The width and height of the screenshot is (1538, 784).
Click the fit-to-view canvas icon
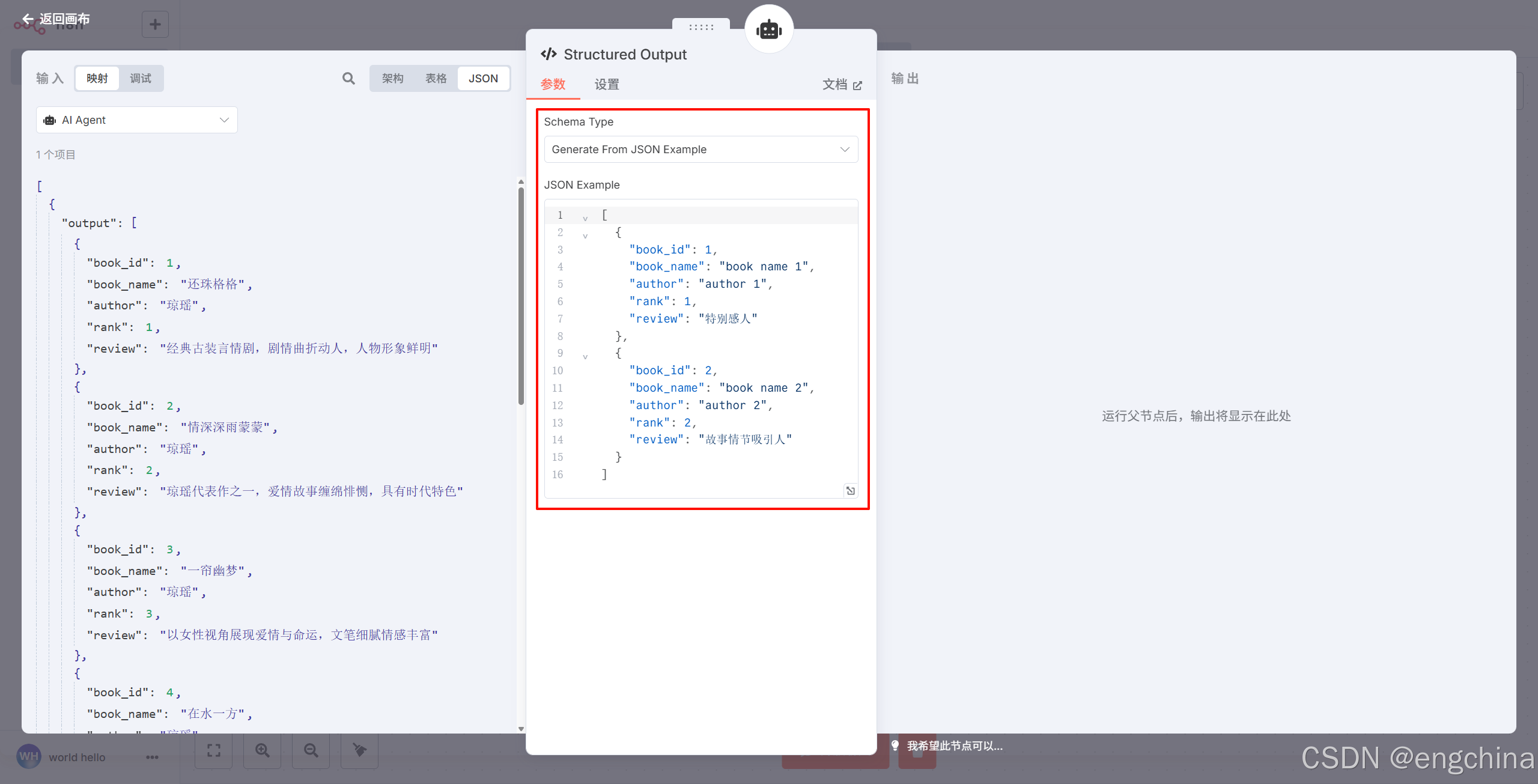[214, 750]
